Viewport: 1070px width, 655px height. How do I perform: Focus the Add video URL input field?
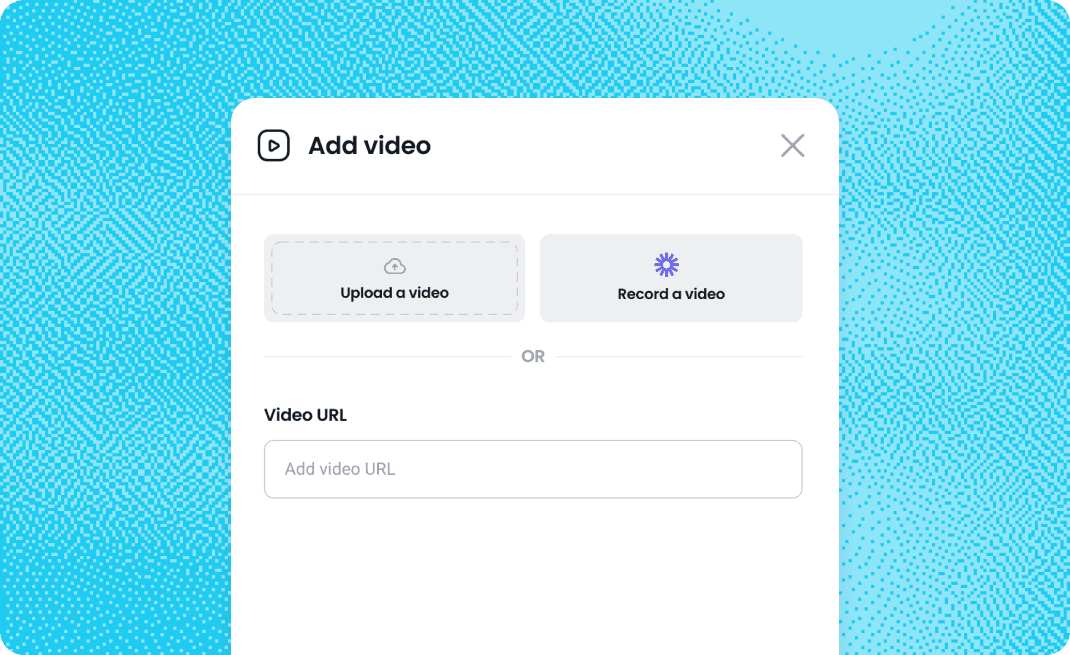click(x=533, y=469)
